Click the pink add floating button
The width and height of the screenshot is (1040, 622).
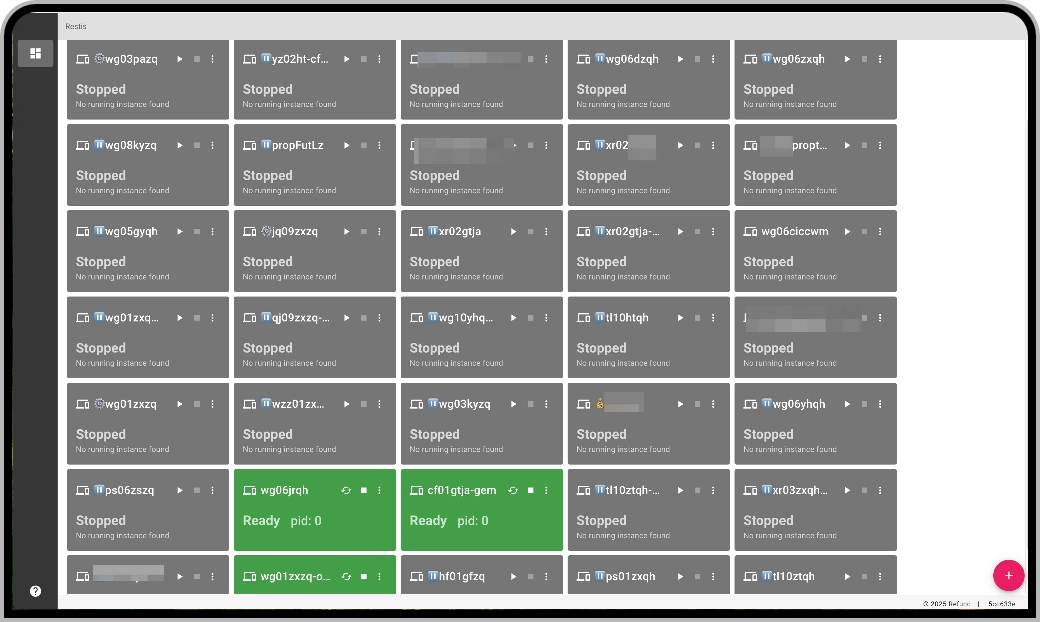click(1008, 575)
